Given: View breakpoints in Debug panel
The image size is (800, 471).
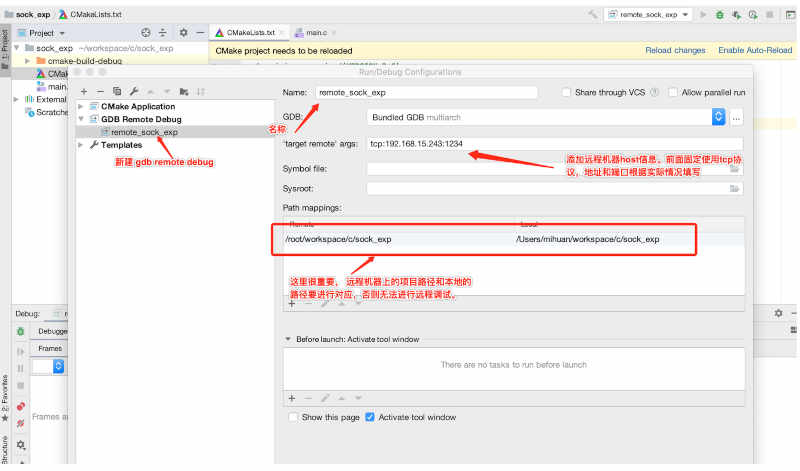Looking at the screenshot, I should [20, 407].
